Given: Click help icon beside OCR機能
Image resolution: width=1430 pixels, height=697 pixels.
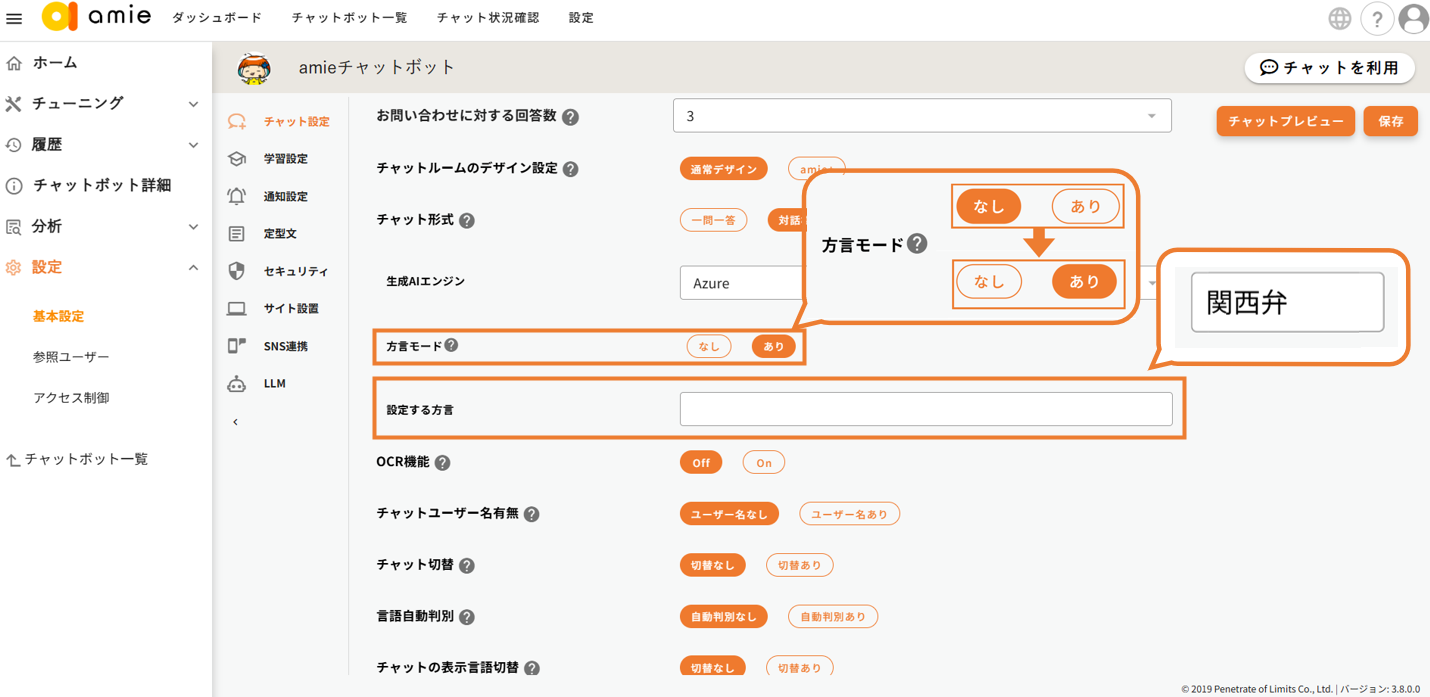Looking at the screenshot, I should coord(442,463).
